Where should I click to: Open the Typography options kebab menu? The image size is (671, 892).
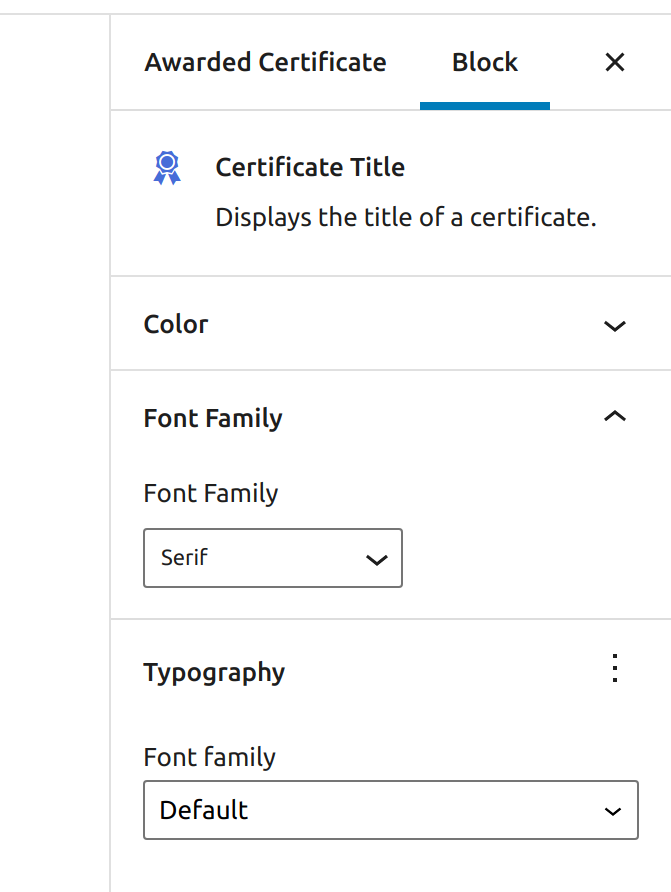(x=614, y=669)
